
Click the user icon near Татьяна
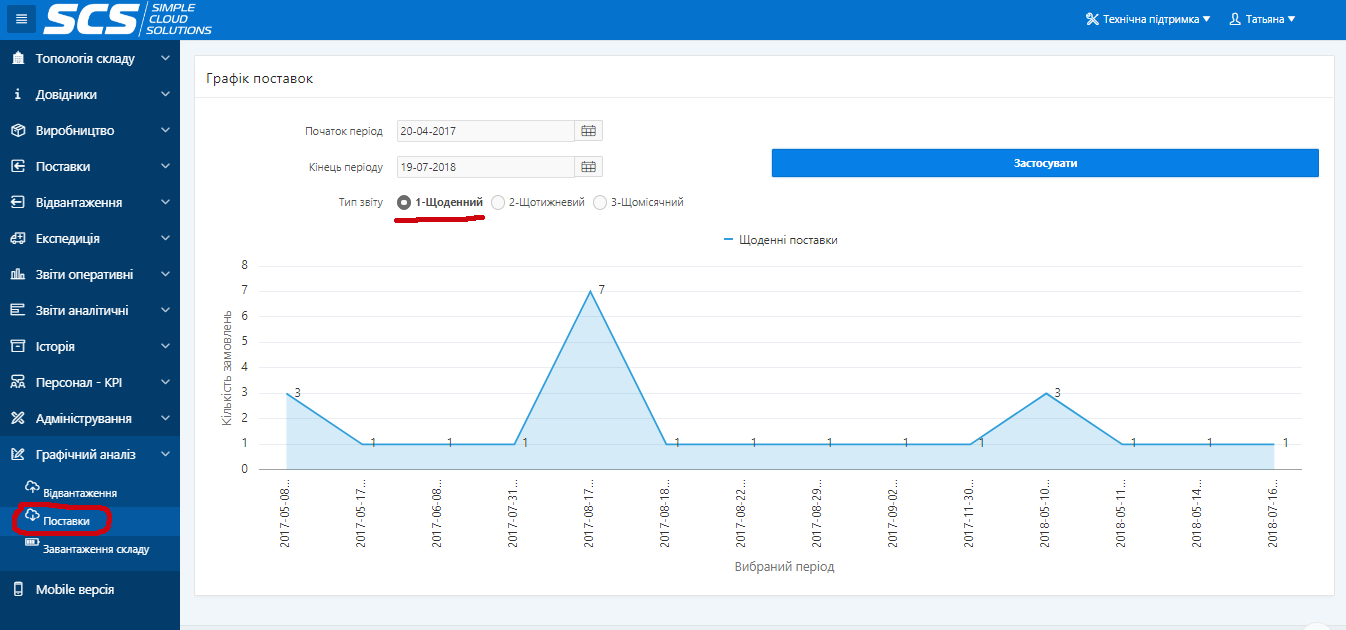1235,19
